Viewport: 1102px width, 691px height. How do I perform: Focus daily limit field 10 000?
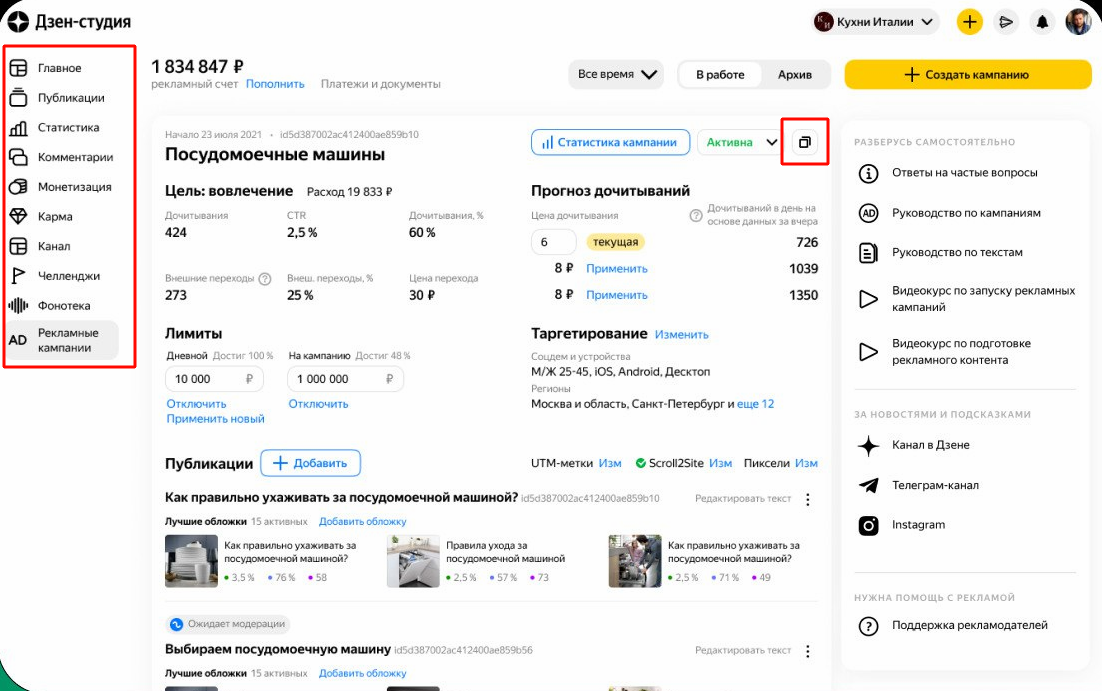pyautogui.click(x=214, y=379)
